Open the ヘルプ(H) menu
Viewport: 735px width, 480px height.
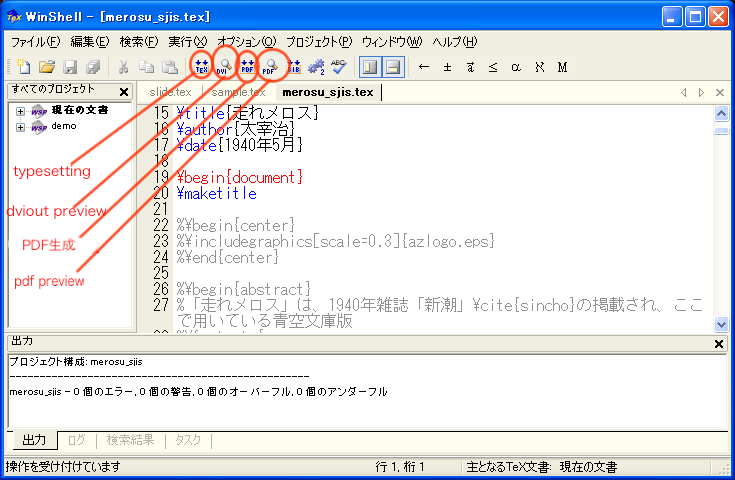coord(455,42)
